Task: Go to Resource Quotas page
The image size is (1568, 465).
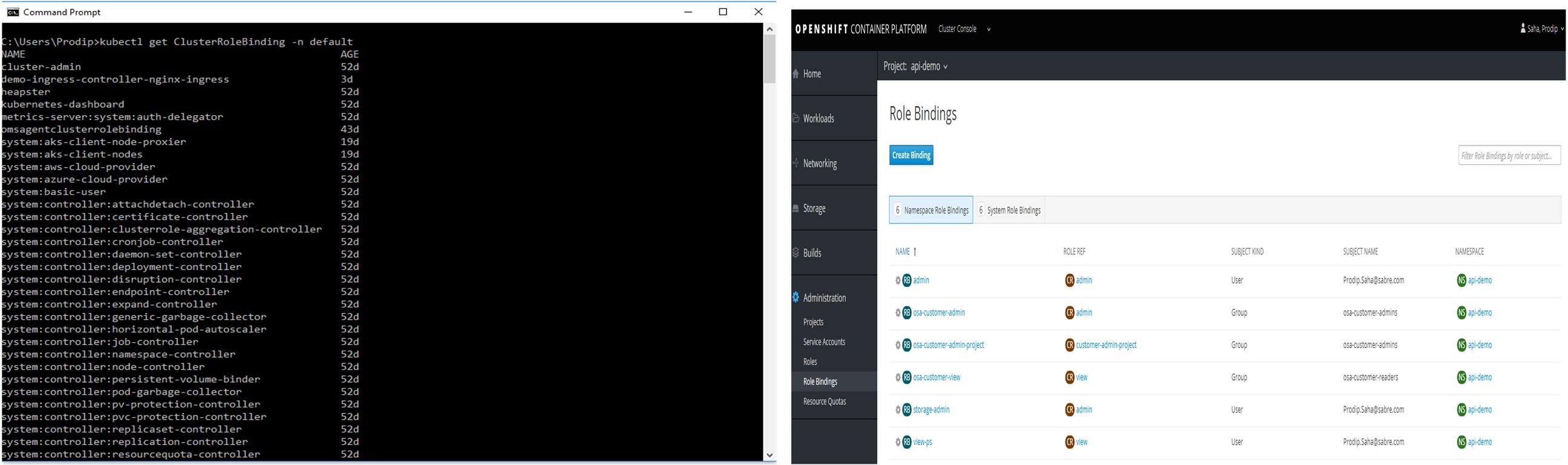Action: (824, 401)
